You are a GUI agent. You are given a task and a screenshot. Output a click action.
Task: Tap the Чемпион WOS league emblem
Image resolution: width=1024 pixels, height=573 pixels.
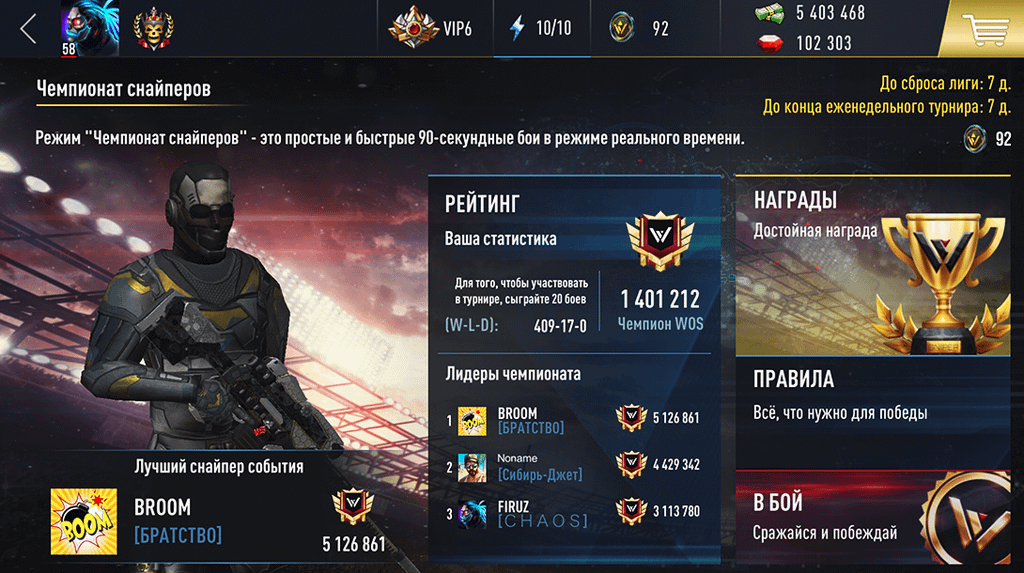coord(660,240)
